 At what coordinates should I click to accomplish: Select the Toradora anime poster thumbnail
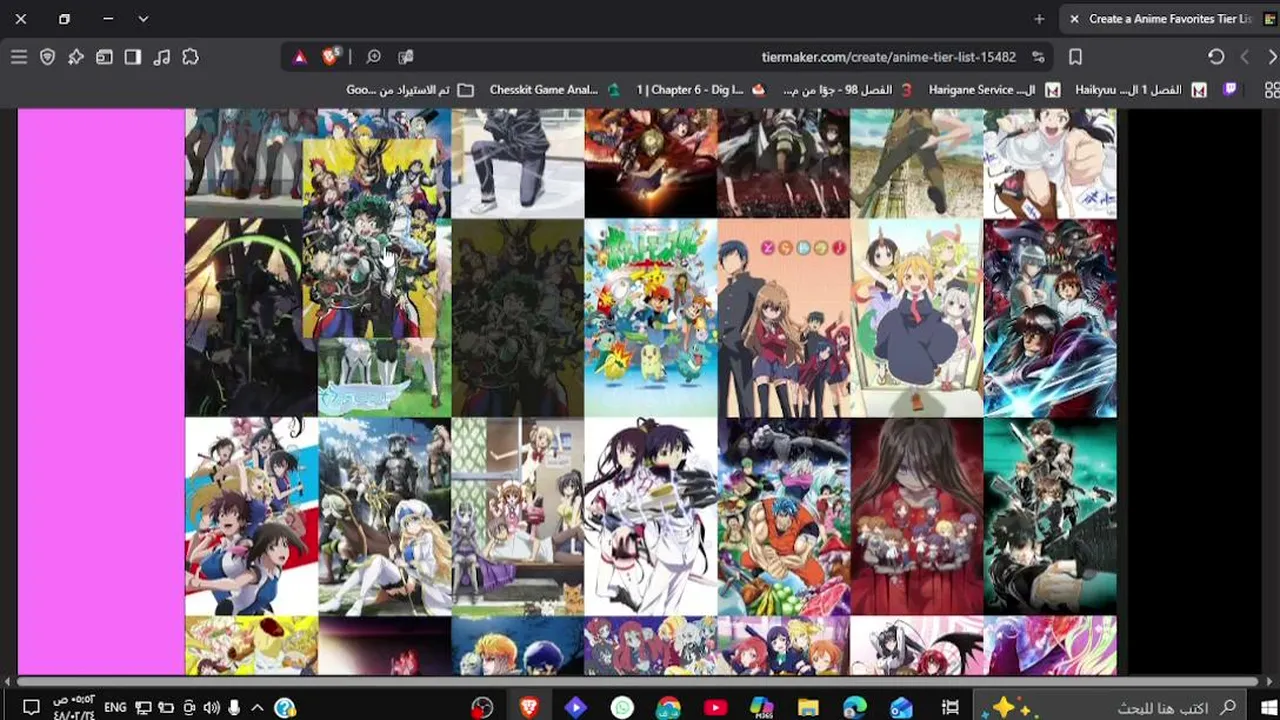pyautogui.click(x=783, y=317)
